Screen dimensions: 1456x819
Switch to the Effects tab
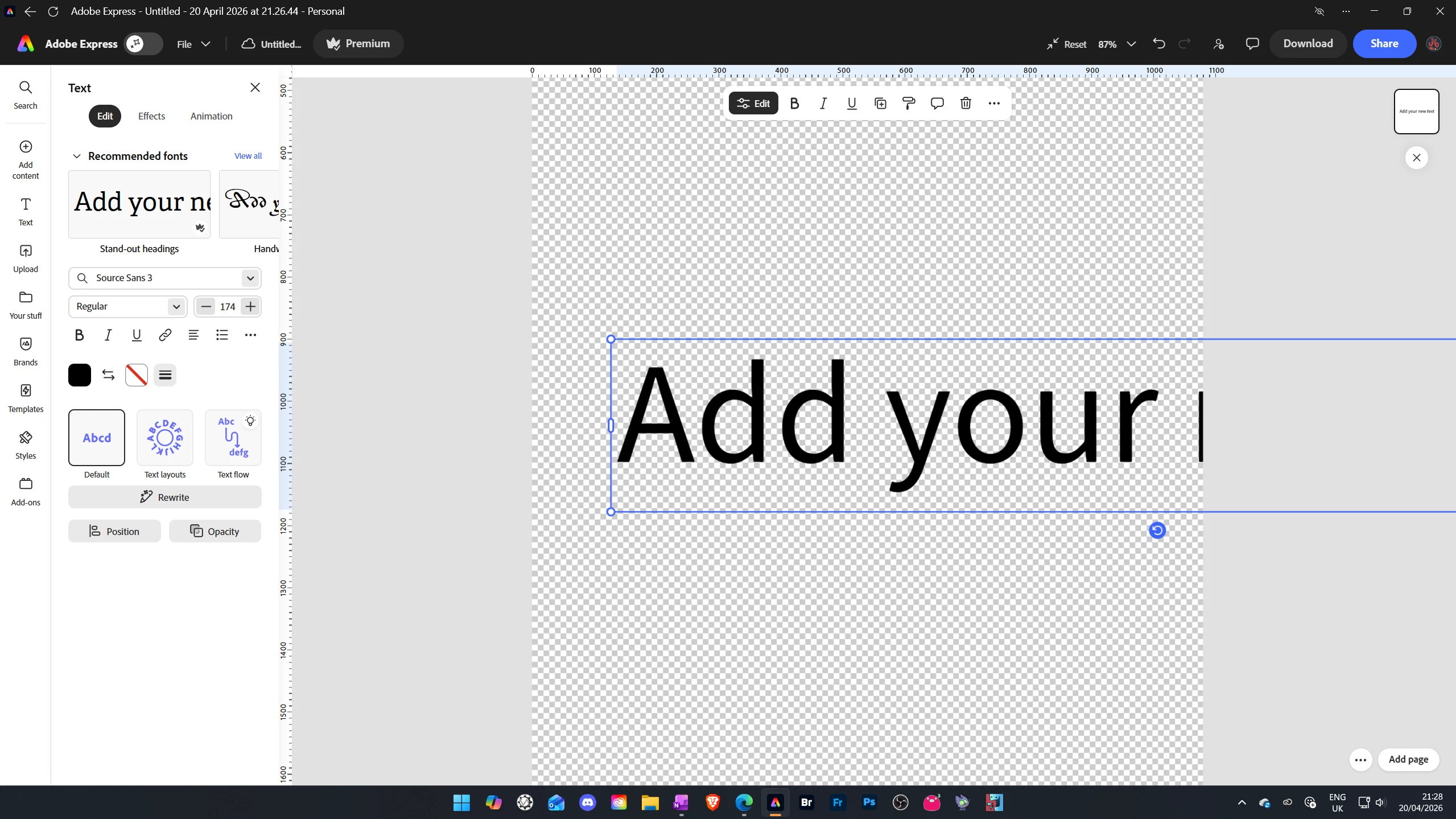pos(151,116)
